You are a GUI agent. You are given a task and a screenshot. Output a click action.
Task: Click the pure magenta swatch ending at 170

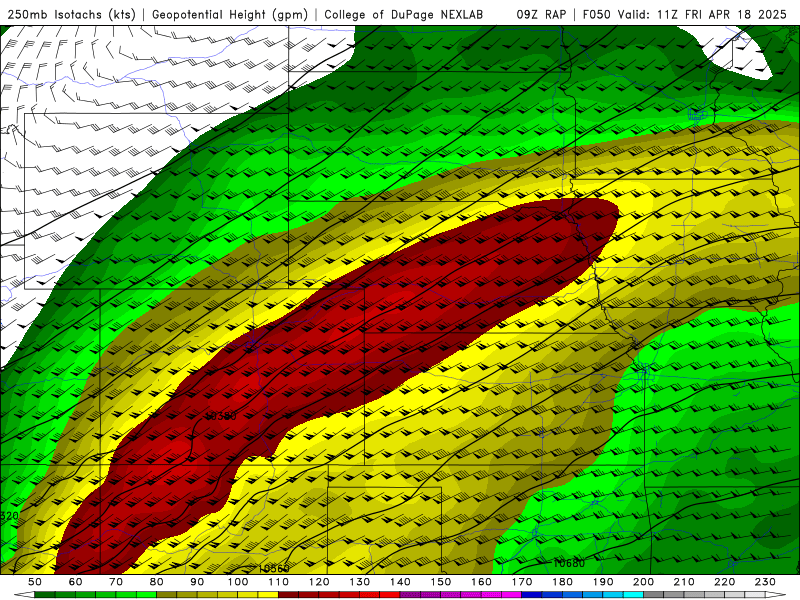511,595
